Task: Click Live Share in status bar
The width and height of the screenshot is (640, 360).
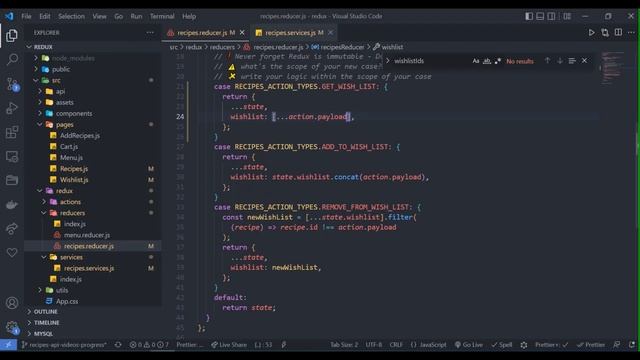Action: point(229,345)
